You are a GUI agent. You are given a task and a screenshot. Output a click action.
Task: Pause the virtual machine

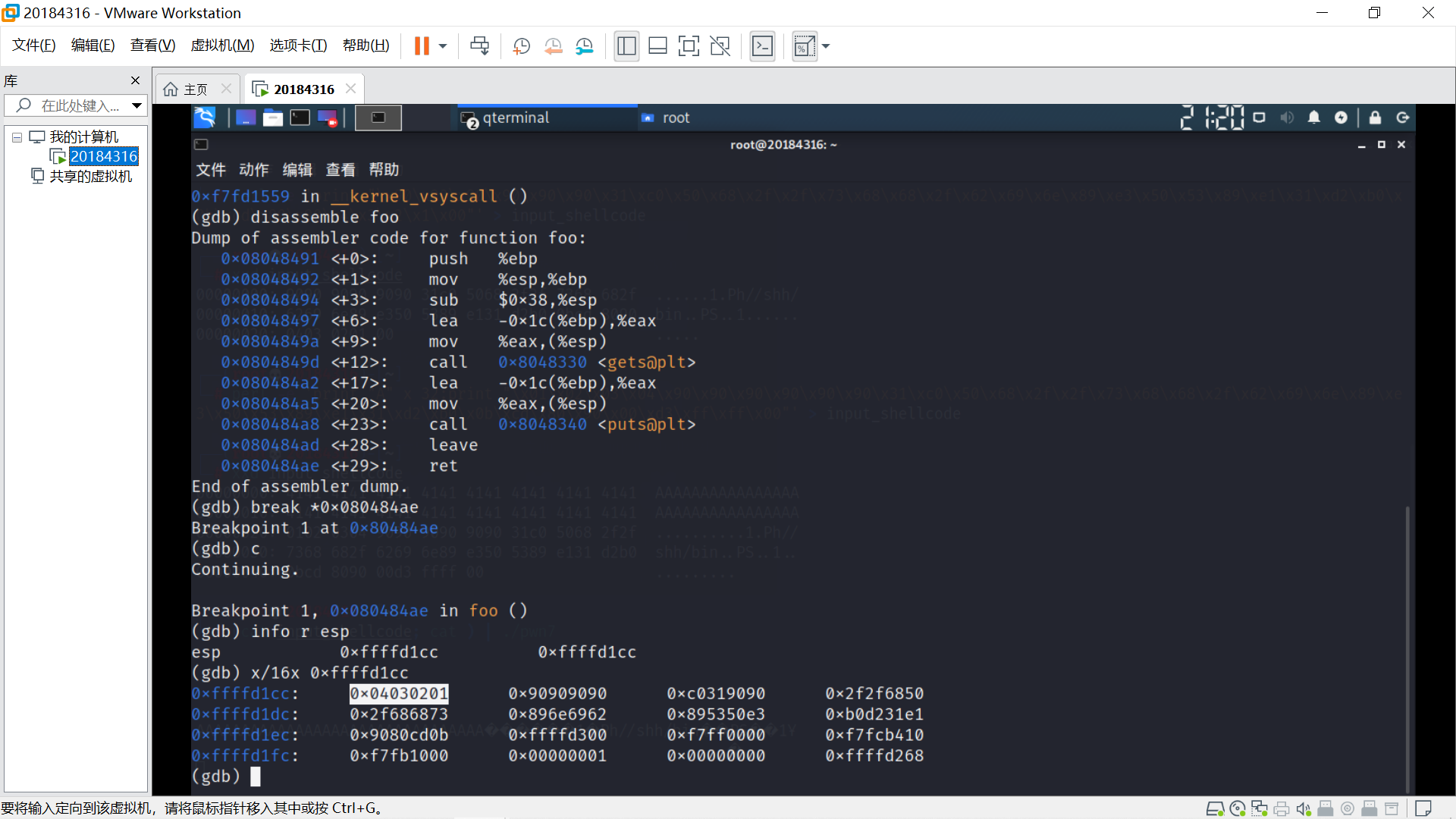click(x=422, y=46)
